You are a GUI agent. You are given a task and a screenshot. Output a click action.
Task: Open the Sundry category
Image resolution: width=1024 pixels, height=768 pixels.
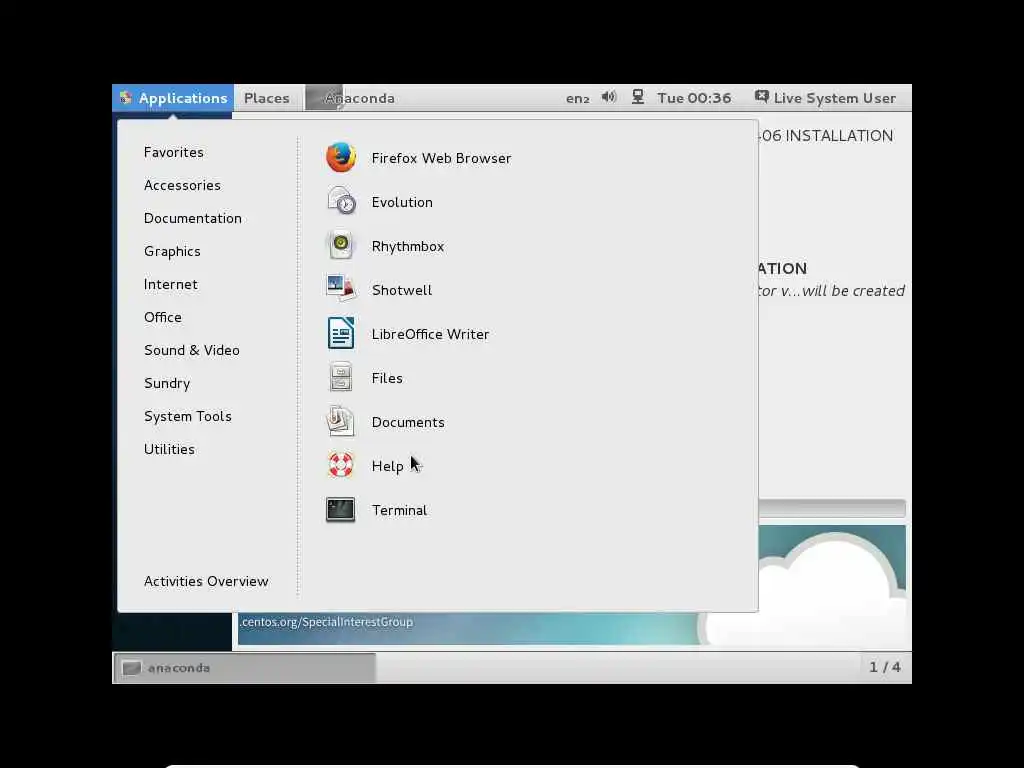pos(167,383)
